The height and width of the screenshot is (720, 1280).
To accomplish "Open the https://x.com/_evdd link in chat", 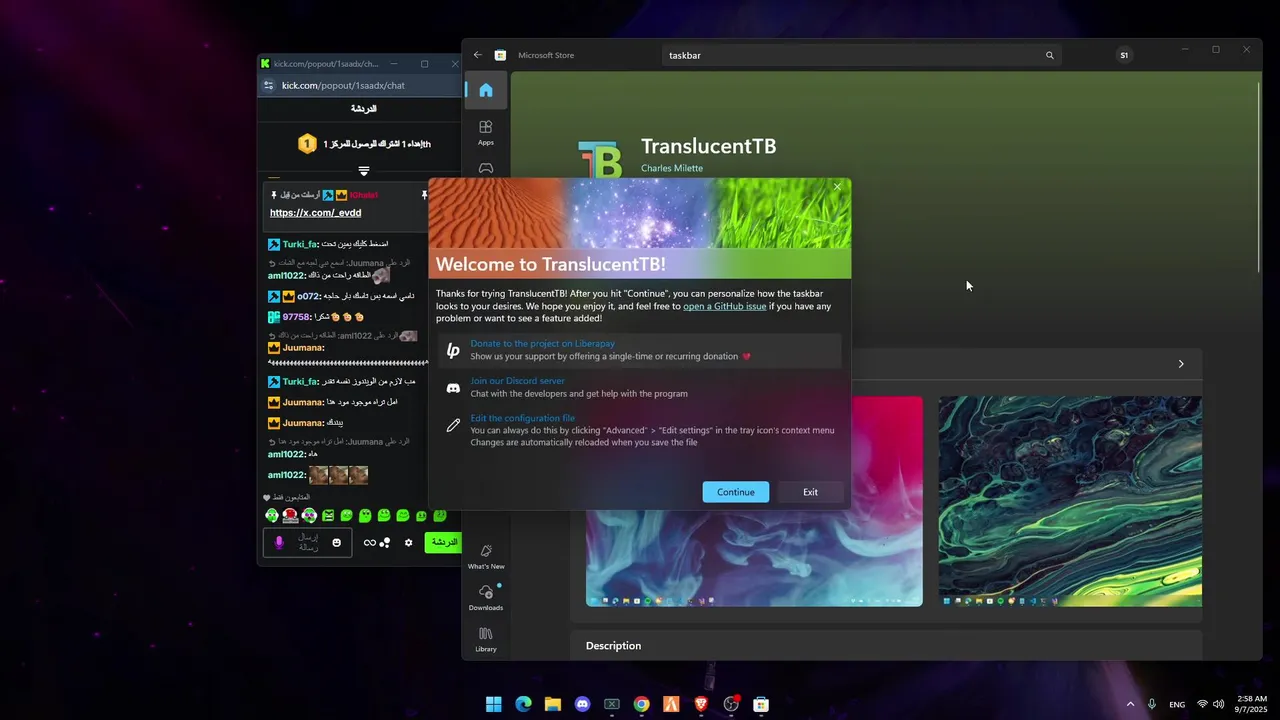I will click(316, 213).
